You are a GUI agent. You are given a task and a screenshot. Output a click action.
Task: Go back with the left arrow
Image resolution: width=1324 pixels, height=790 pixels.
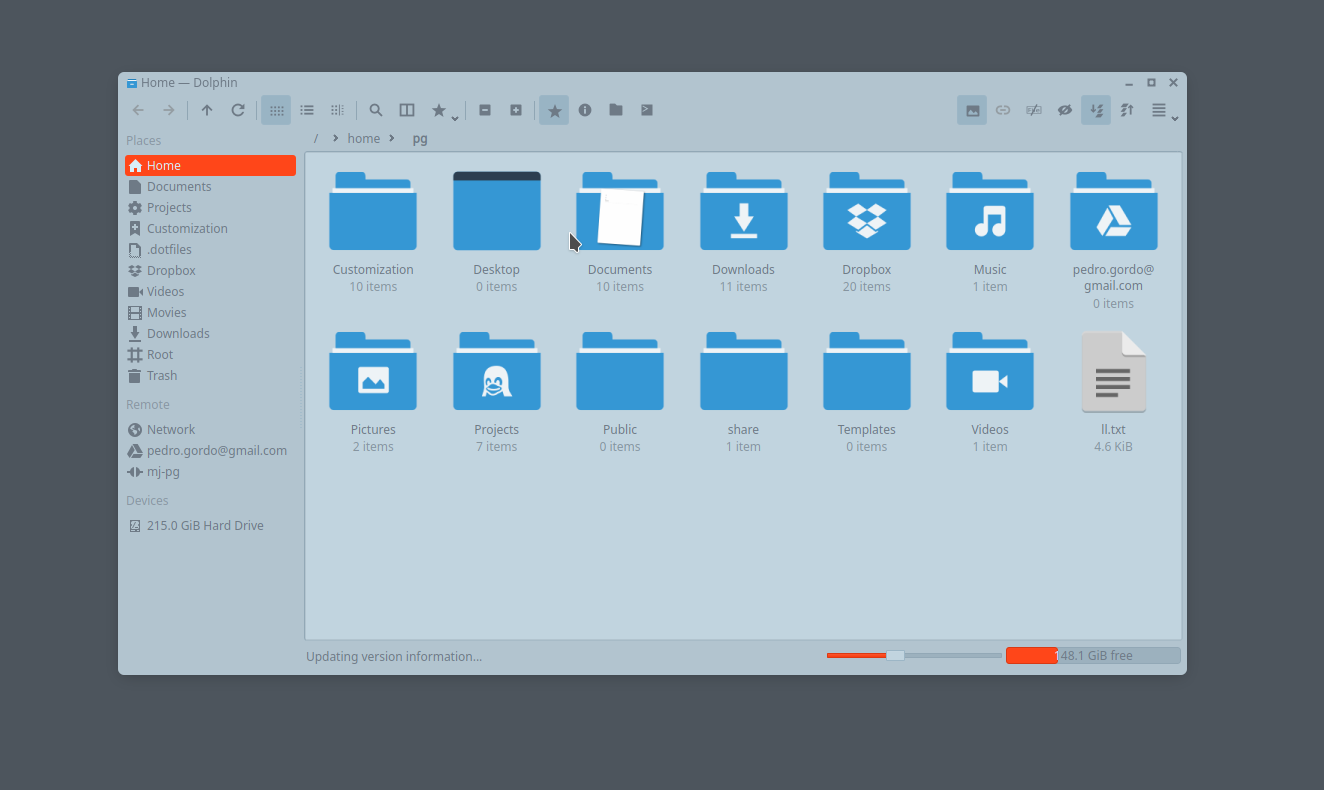point(138,110)
